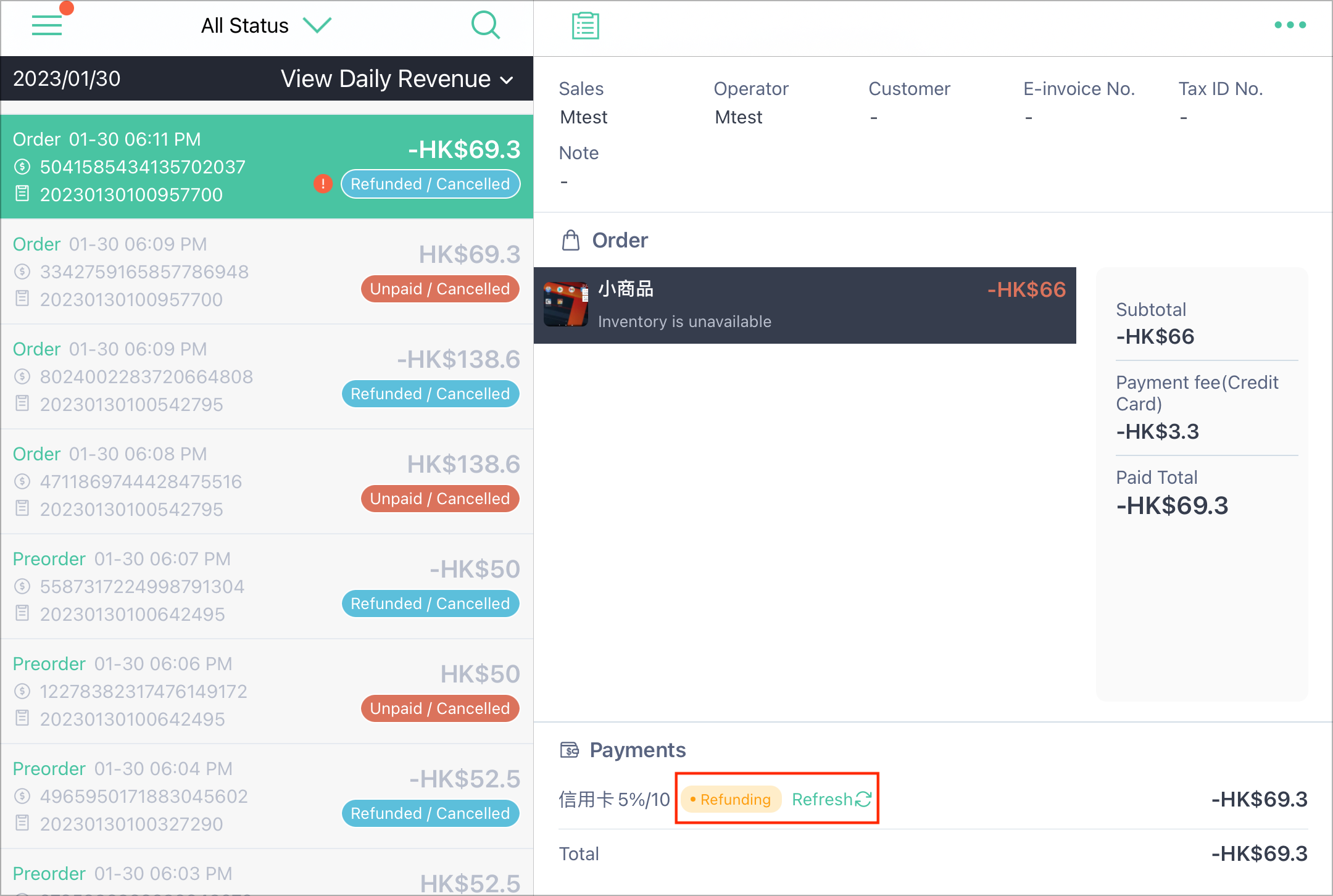Screen dimensions: 1333x896
Task: Click the Note field label
Action: pos(579,153)
